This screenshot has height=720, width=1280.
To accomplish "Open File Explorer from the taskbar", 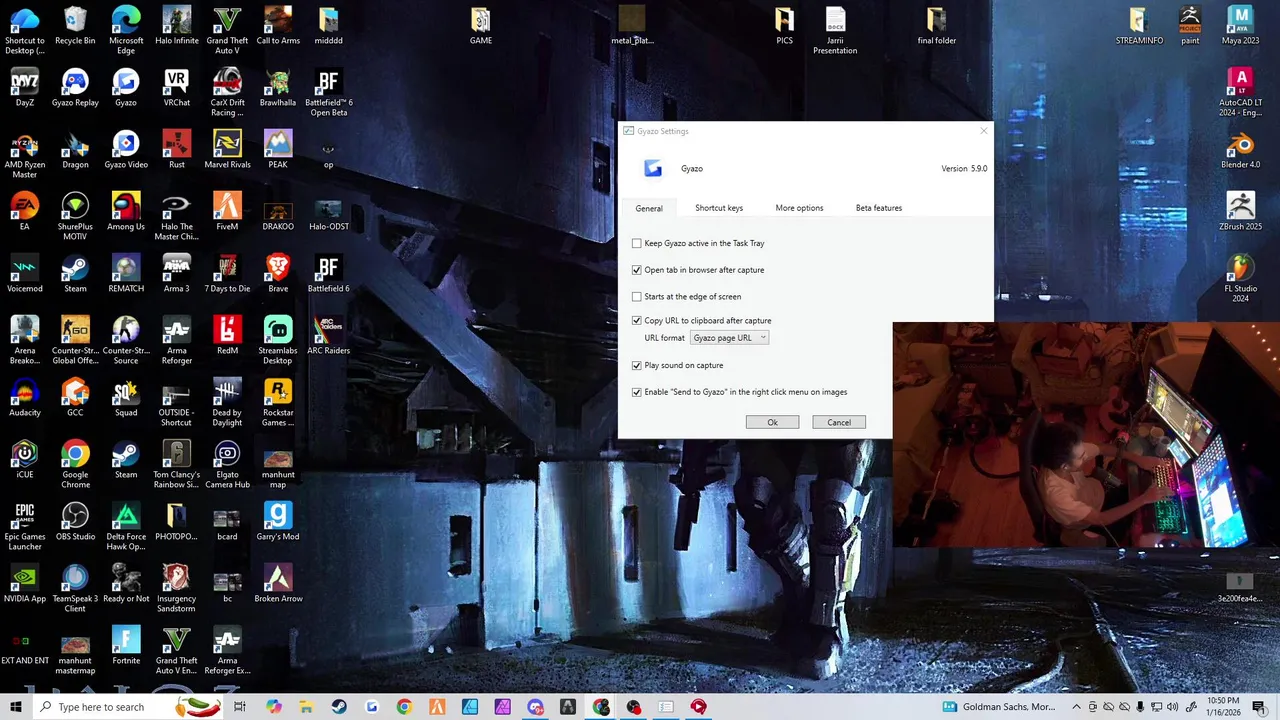I will click(306, 707).
